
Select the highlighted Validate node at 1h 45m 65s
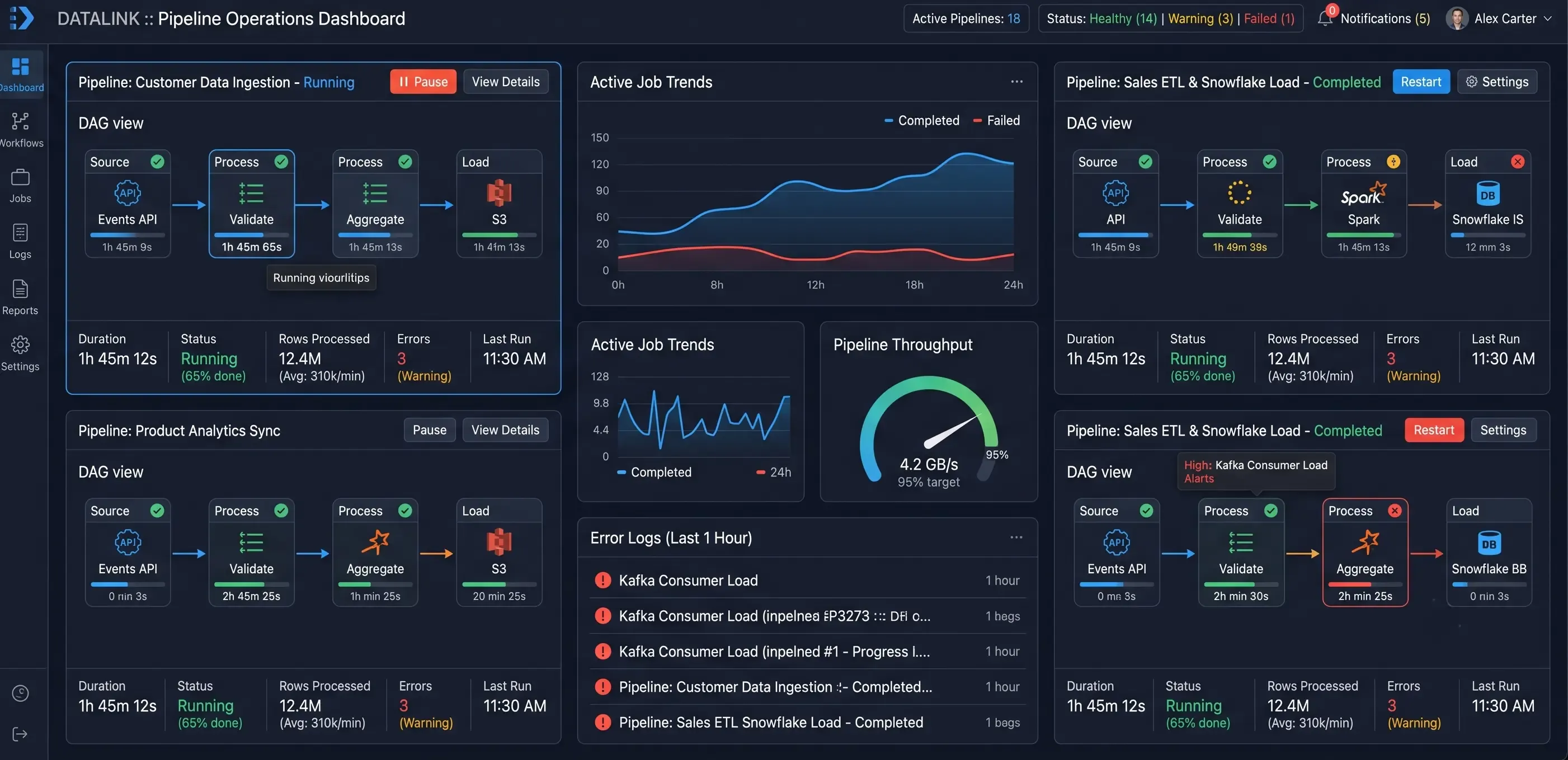[251, 204]
